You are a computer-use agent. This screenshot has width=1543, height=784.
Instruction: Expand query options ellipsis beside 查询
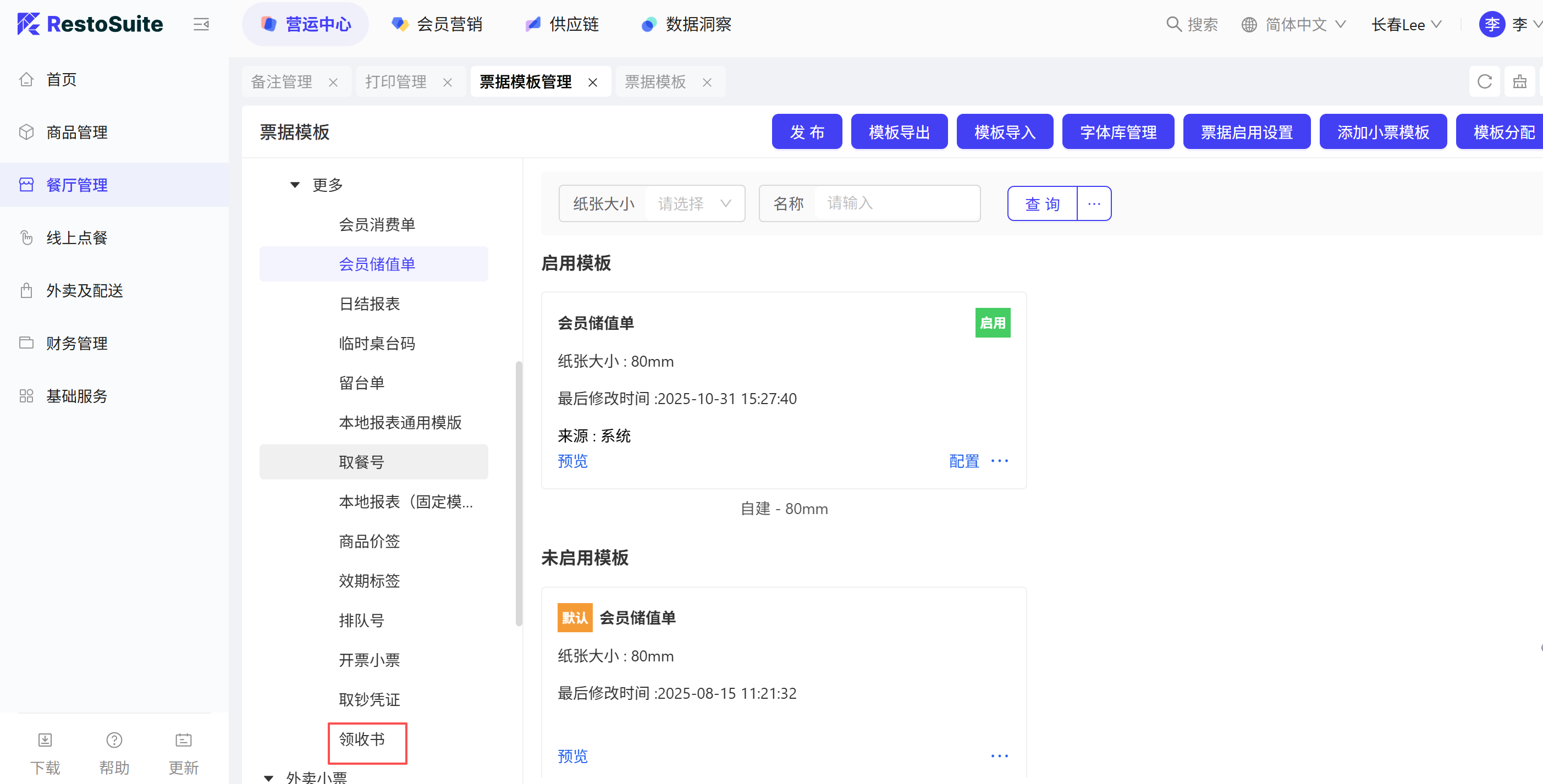[x=1094, y=203]
